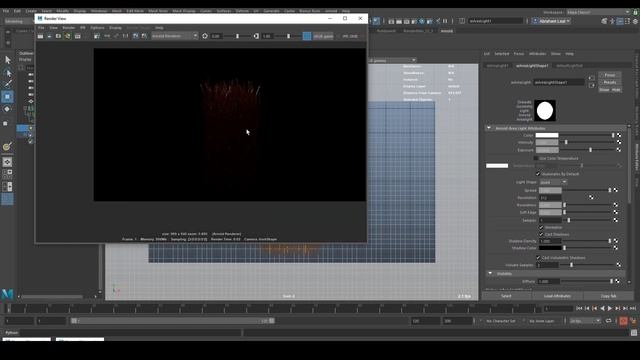The width and height of the screenshot is (640, 360).
Task: Click the 1:1 real size icon
Action: click(x=125, y=36)
